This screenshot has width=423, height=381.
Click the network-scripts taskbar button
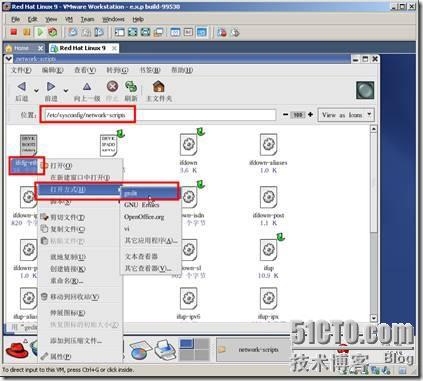tap(253, 349)
